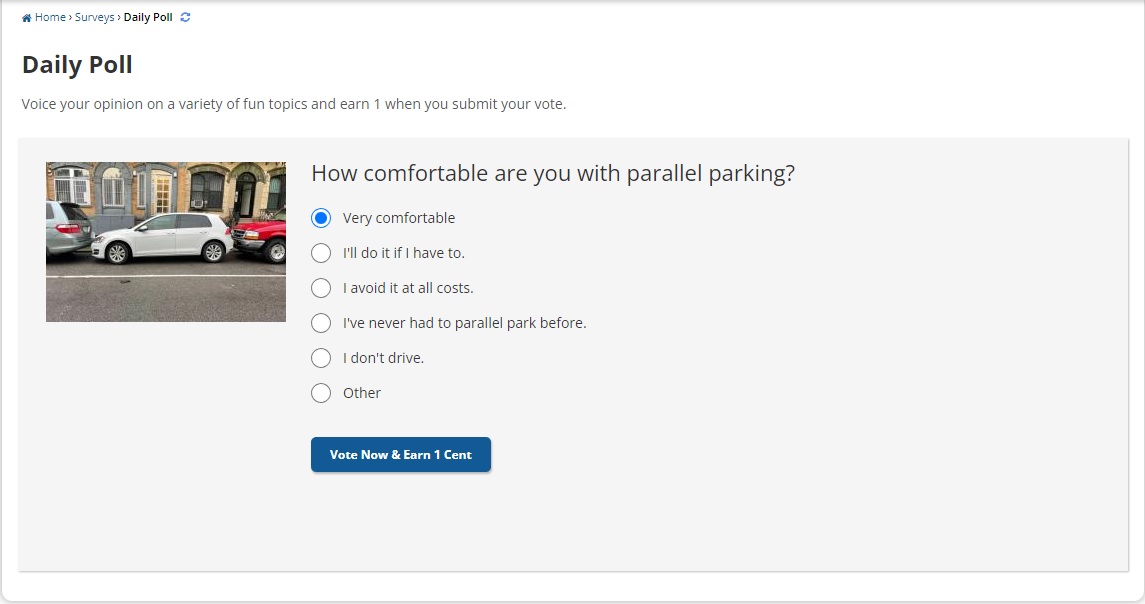This screenshot has width=1145, height=604.
Task: Open the Surveys breadcrumb link
Action: 94,17
